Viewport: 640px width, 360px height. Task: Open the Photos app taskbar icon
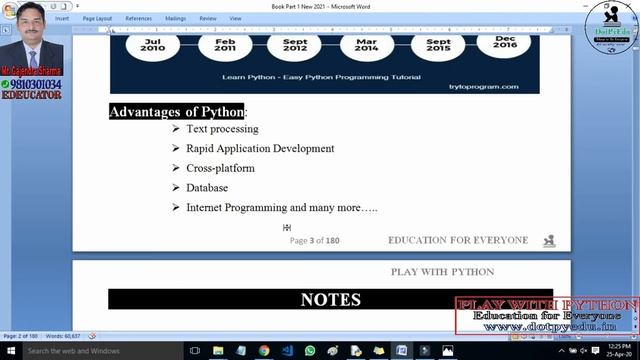click(447, 351)
